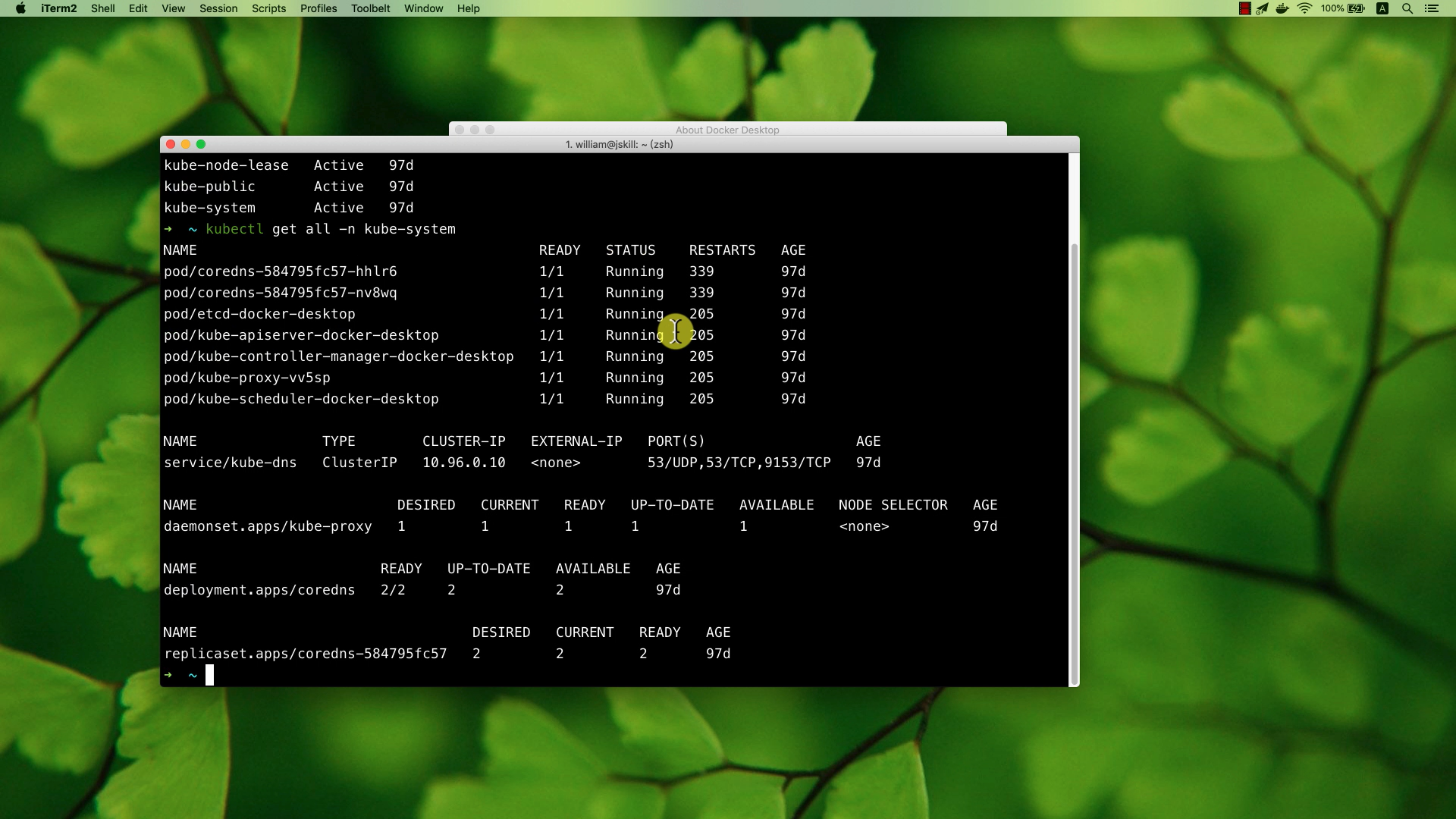Open the Wi-Fi status menu
The width and height of the screenshot is (1456, 819).
(x=1304, y=8)
